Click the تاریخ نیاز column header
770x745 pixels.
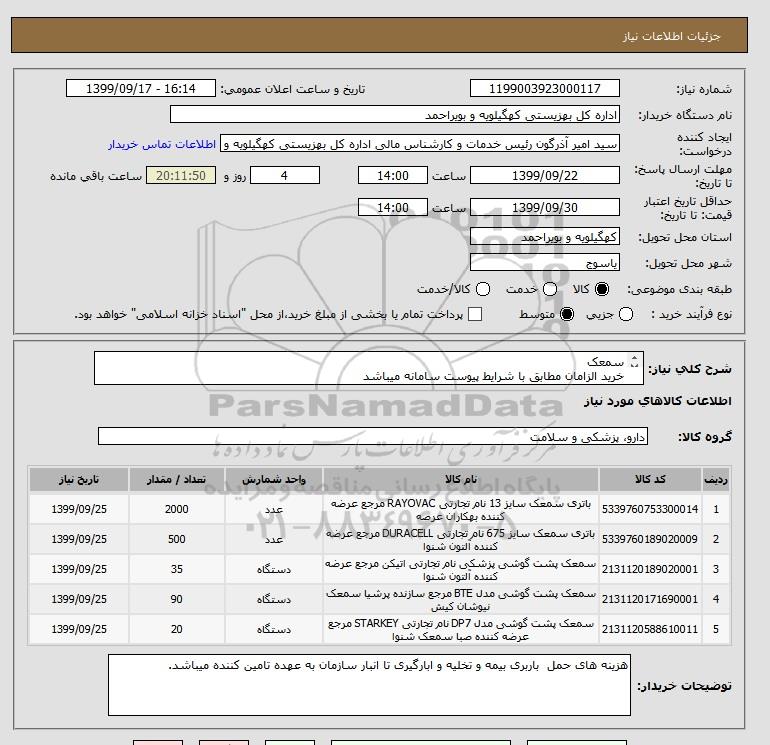pyautogui.click(x=79, y=479)
